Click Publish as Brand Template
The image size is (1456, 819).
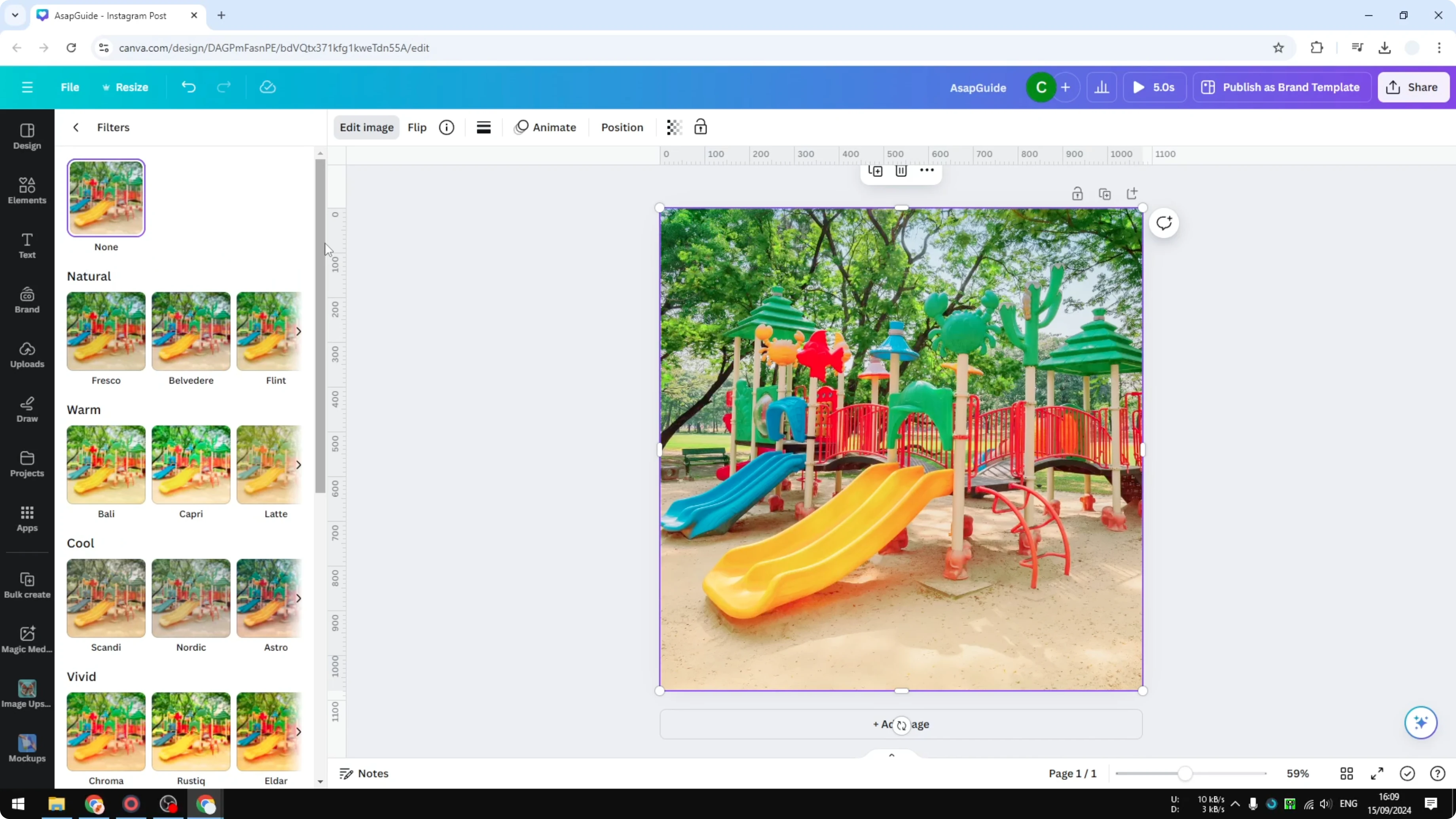coord(1282,87)
